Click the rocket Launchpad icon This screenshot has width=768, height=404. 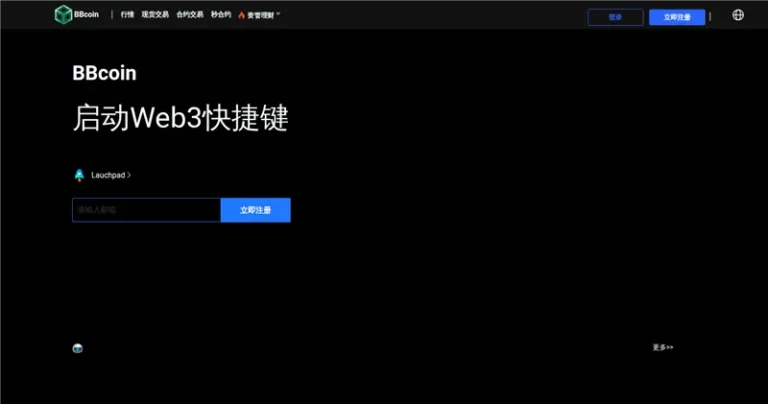pos(79,175)
